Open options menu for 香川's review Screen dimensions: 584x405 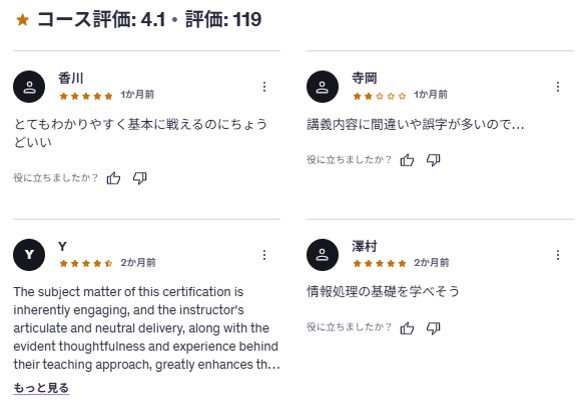[264, 86]
